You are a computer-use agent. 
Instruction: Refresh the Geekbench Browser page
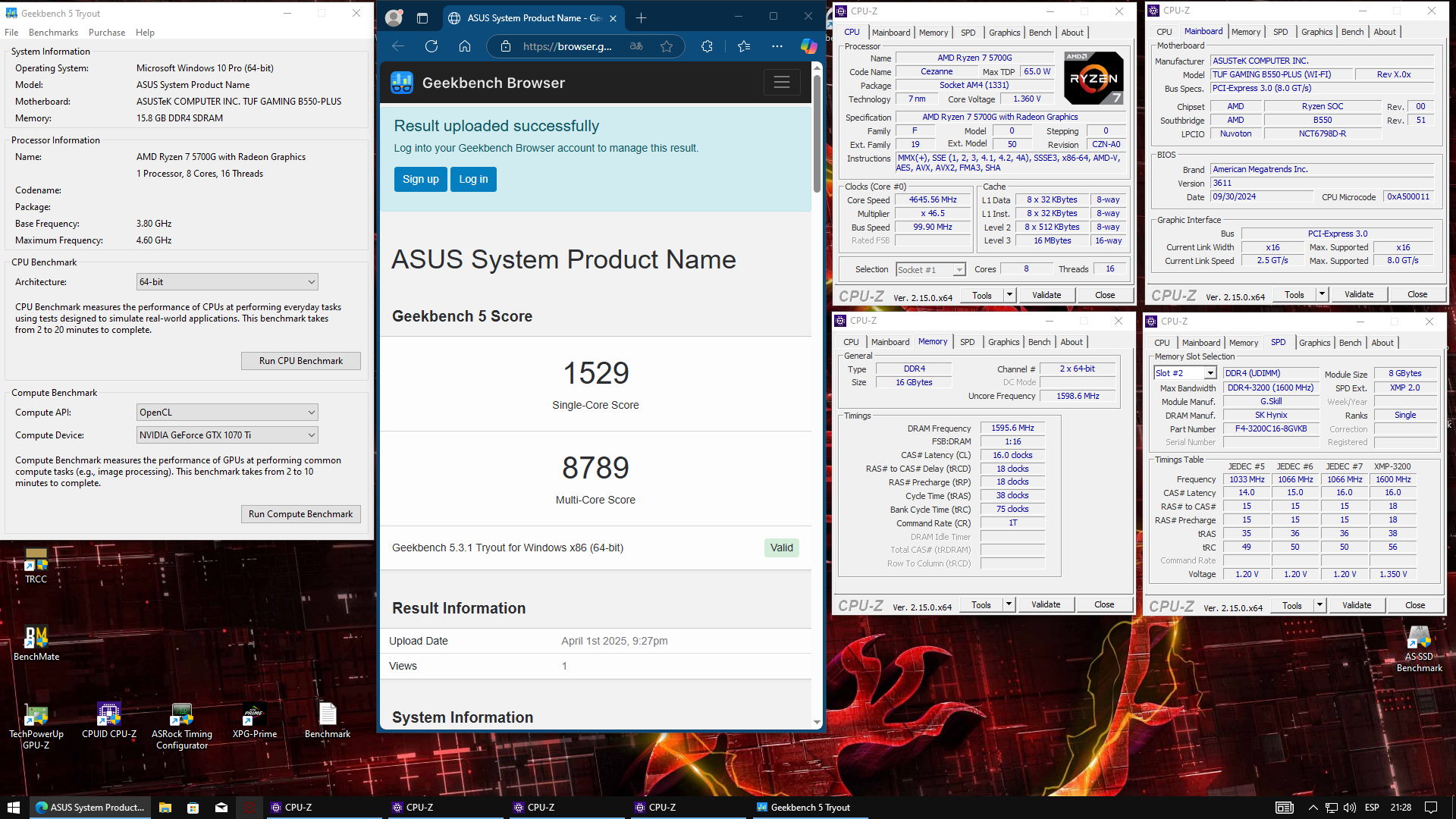point(431,46)
